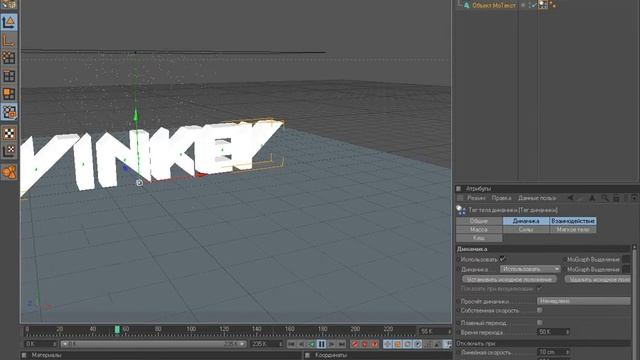Switch to the Силы tab

(x=526, y=229)
